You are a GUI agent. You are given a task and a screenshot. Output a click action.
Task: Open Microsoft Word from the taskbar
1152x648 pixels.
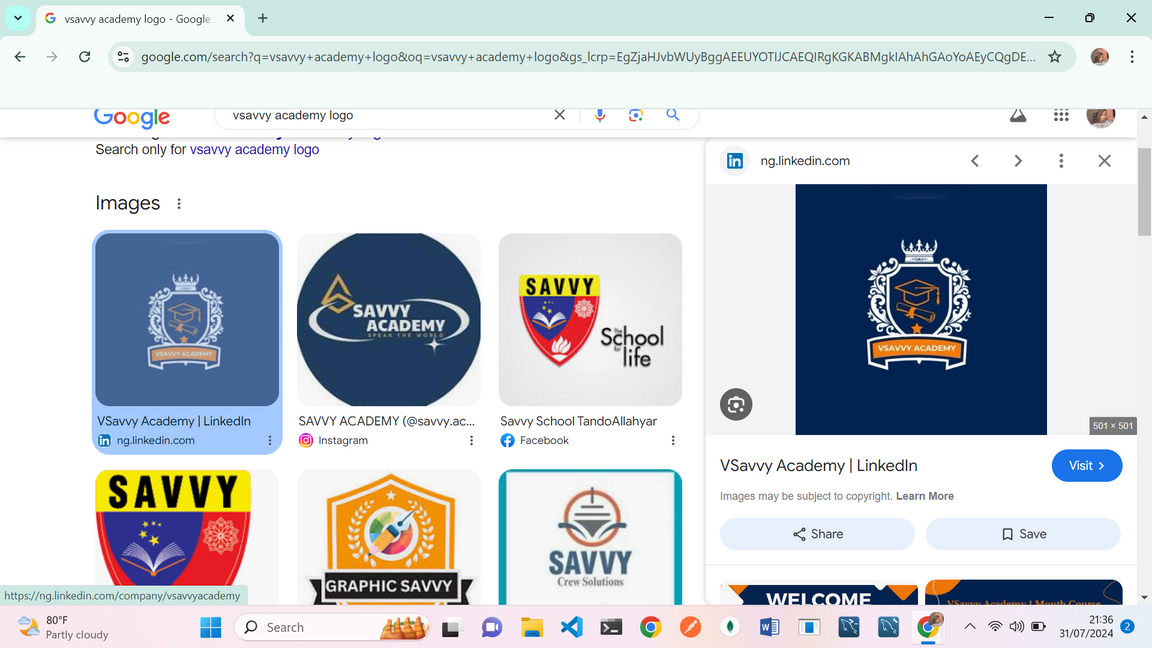point(769,627)
